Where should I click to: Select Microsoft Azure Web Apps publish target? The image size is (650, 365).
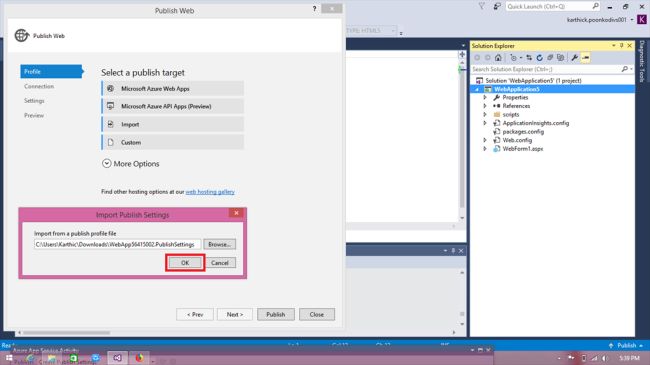pyautogui.click(x=172, y=88)
